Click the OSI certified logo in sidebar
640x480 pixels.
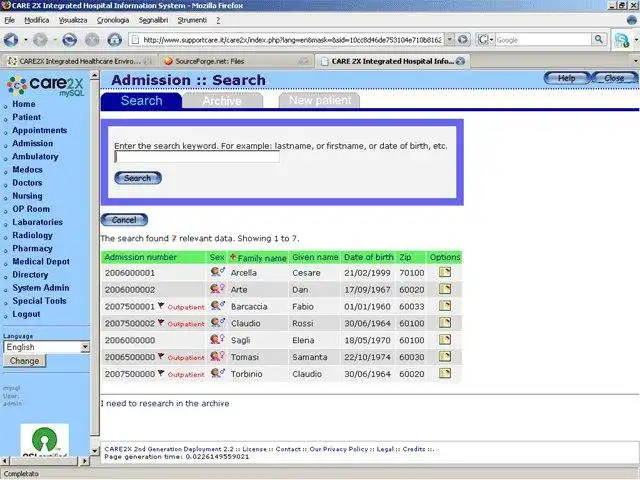44,440
